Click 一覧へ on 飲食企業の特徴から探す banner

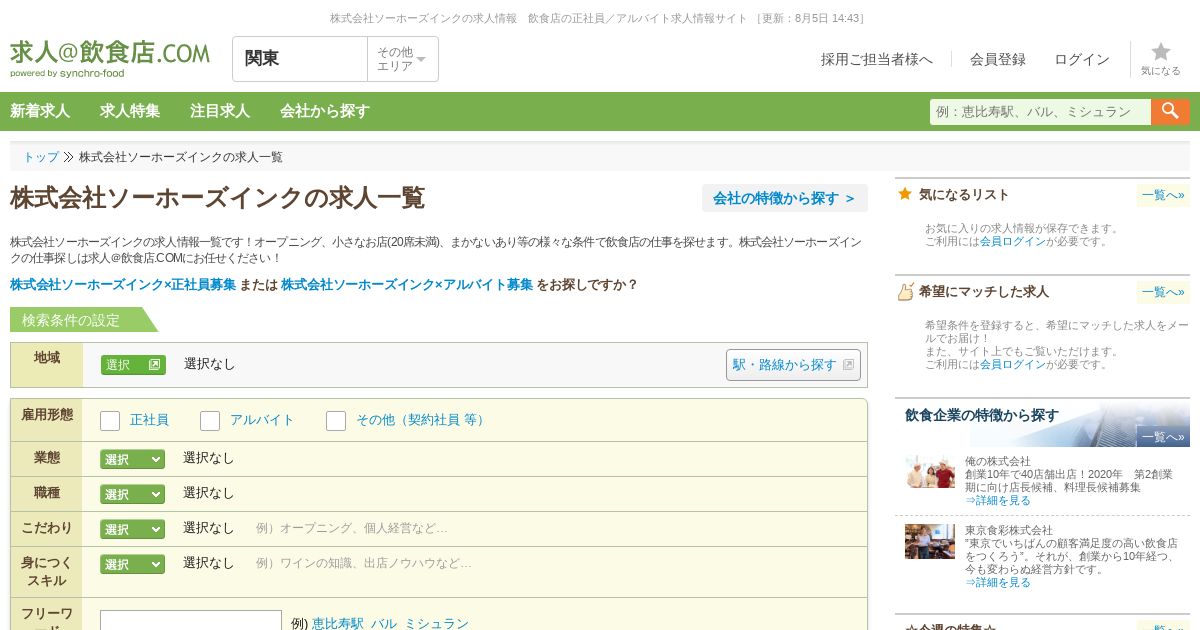pos(1163,437)
